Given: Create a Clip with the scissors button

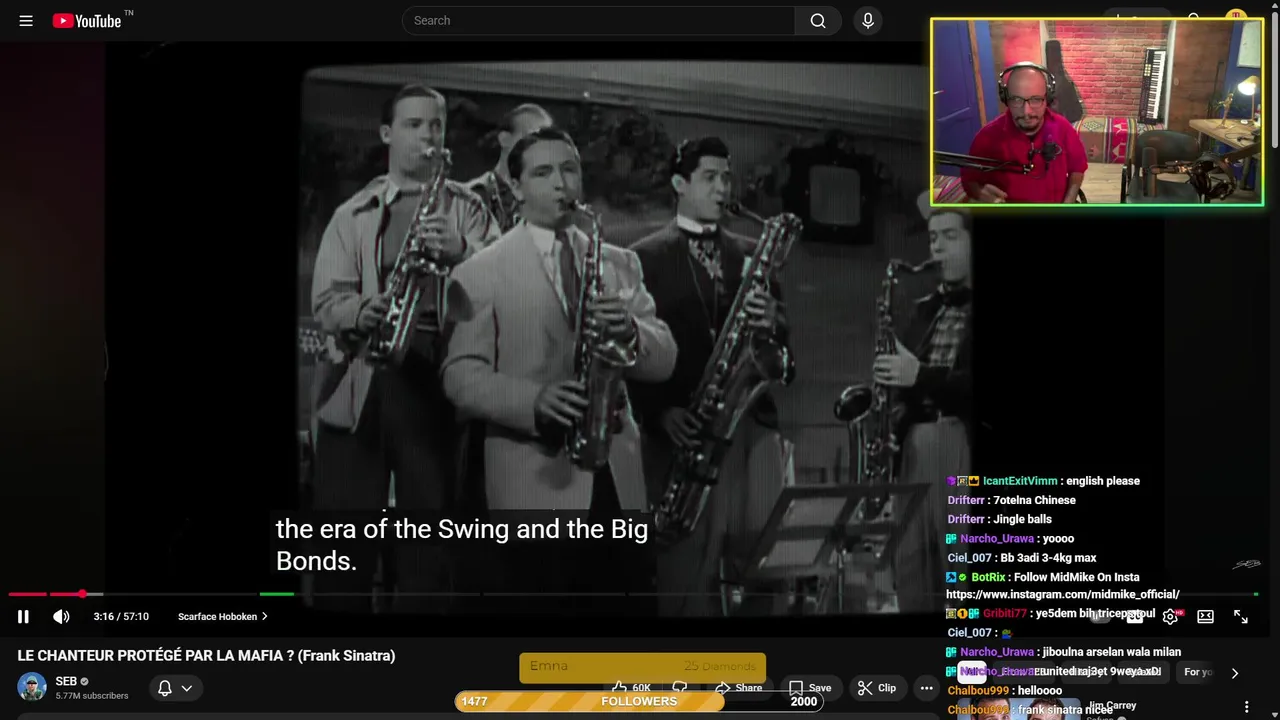Looking at the screenshot, I should point(877,688).
